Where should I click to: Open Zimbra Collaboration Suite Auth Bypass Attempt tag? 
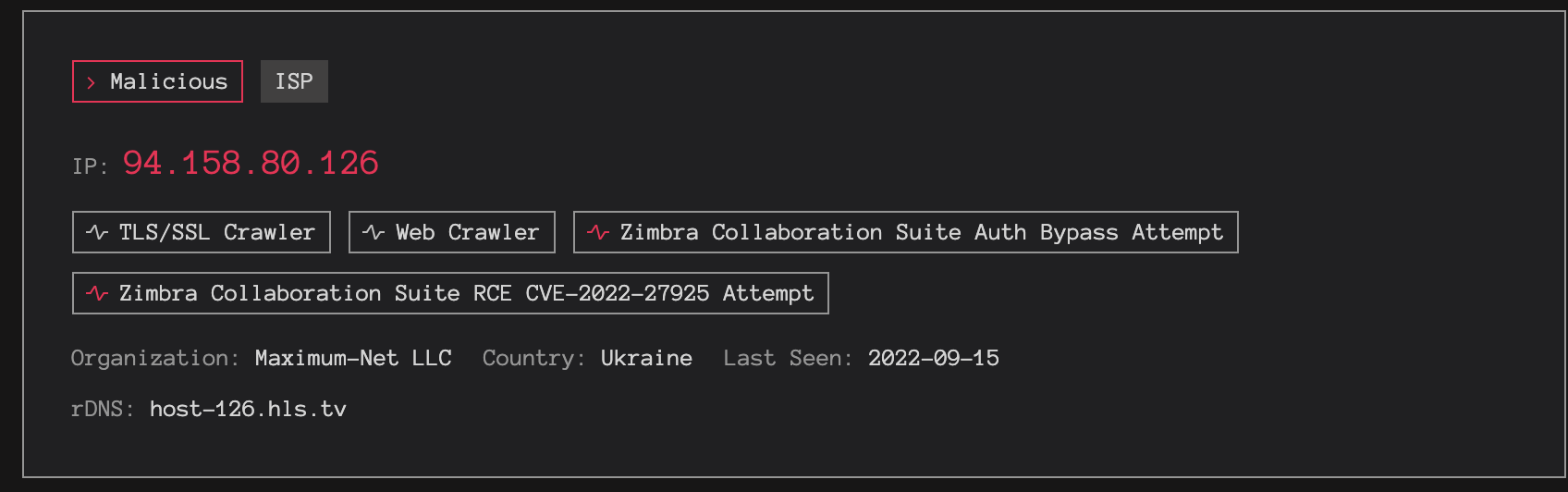906,232
